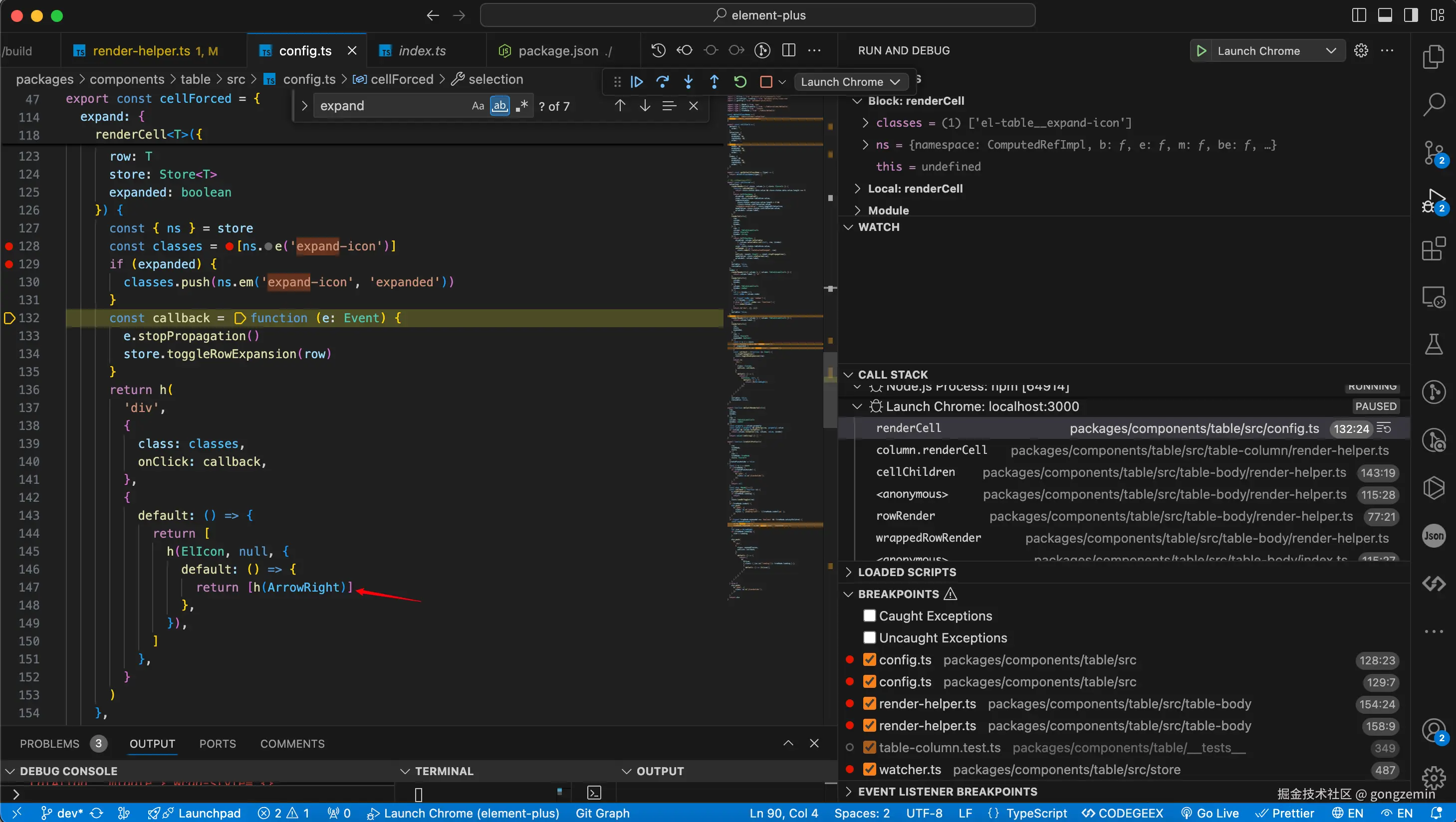Image resolution: width=1456 pixels, height=822 pixels.
Task: Check the Uncaught Exceptions checkbox
Action: tap(869, 638)
